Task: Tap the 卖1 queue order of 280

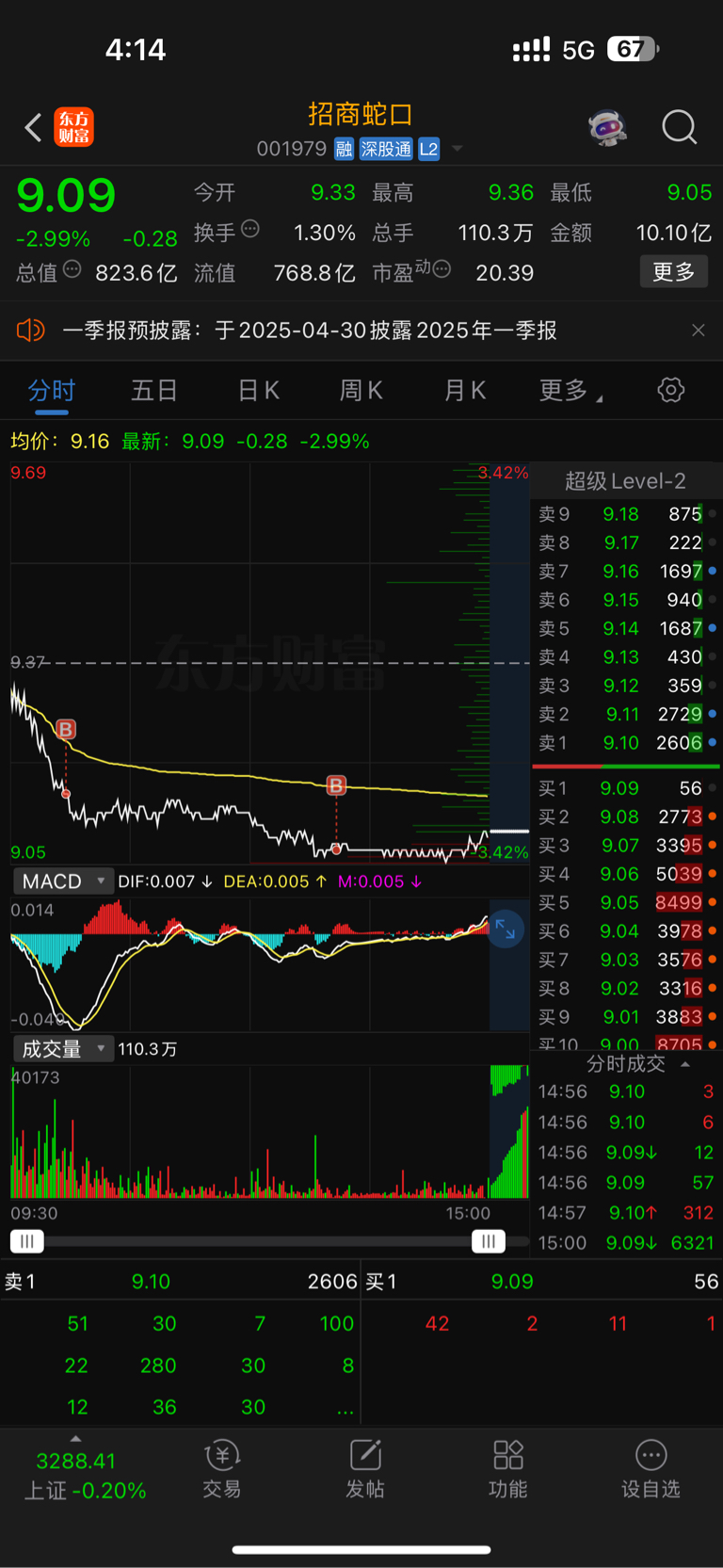Action: [158, 1366]
